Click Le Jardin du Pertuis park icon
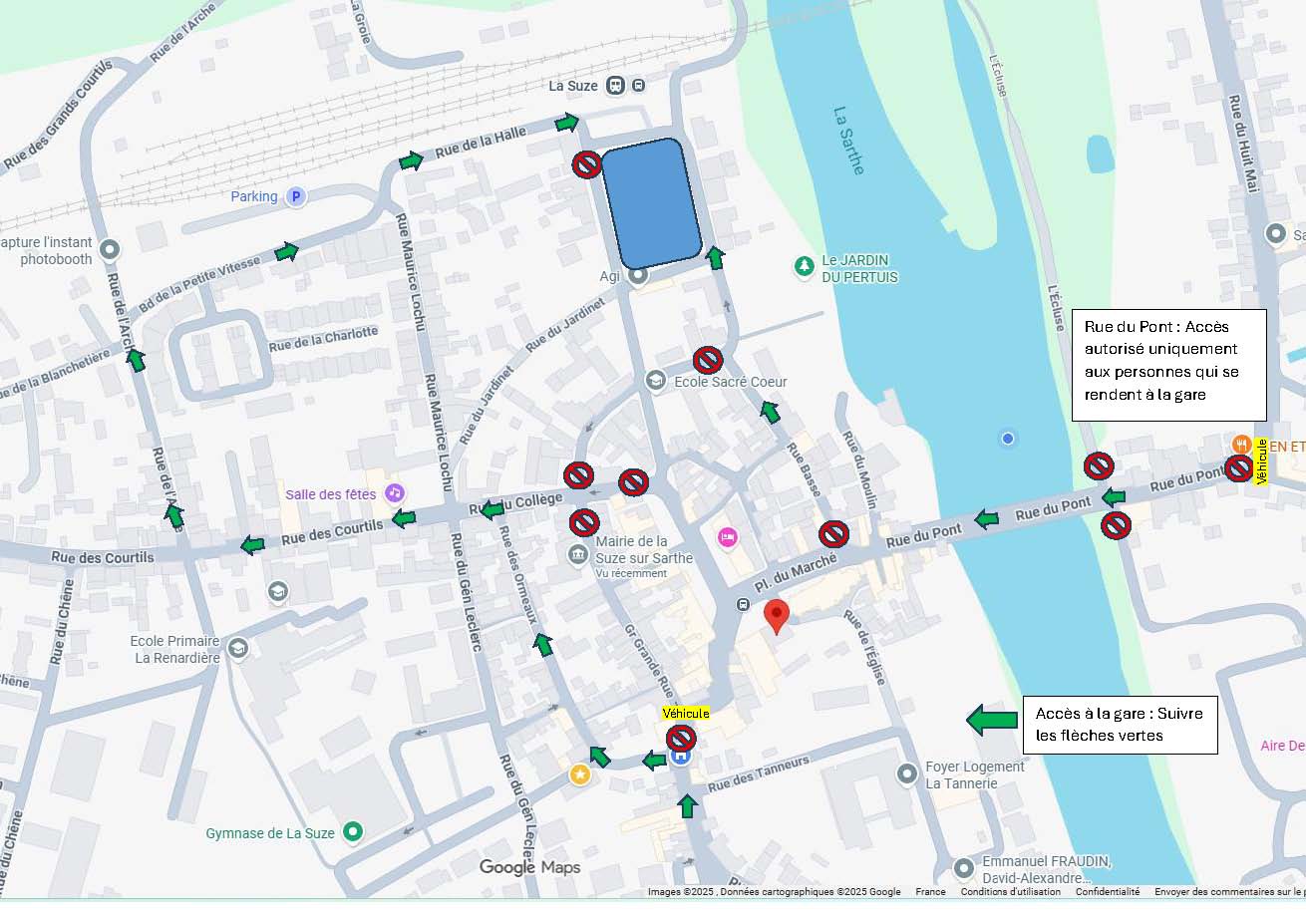 pos(805,266)
